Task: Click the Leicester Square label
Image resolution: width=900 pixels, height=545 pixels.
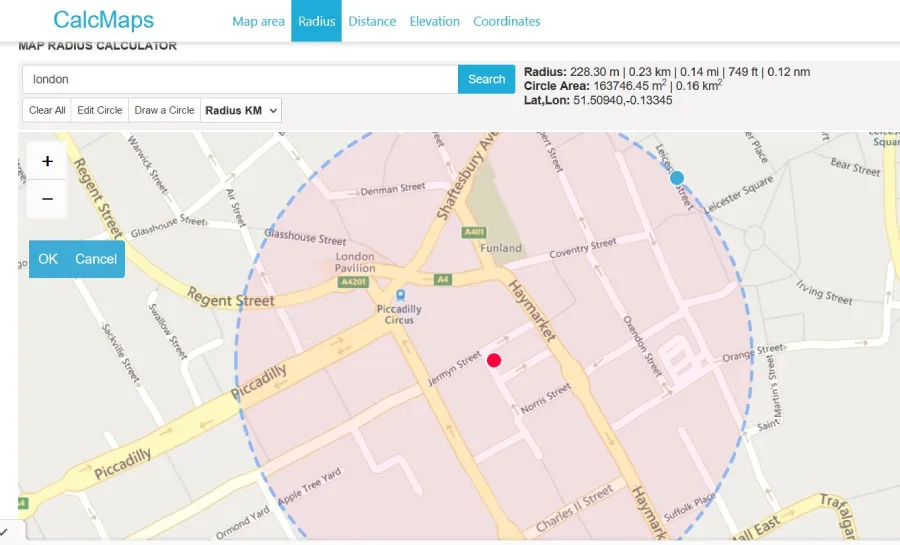Action: (739, 194)
